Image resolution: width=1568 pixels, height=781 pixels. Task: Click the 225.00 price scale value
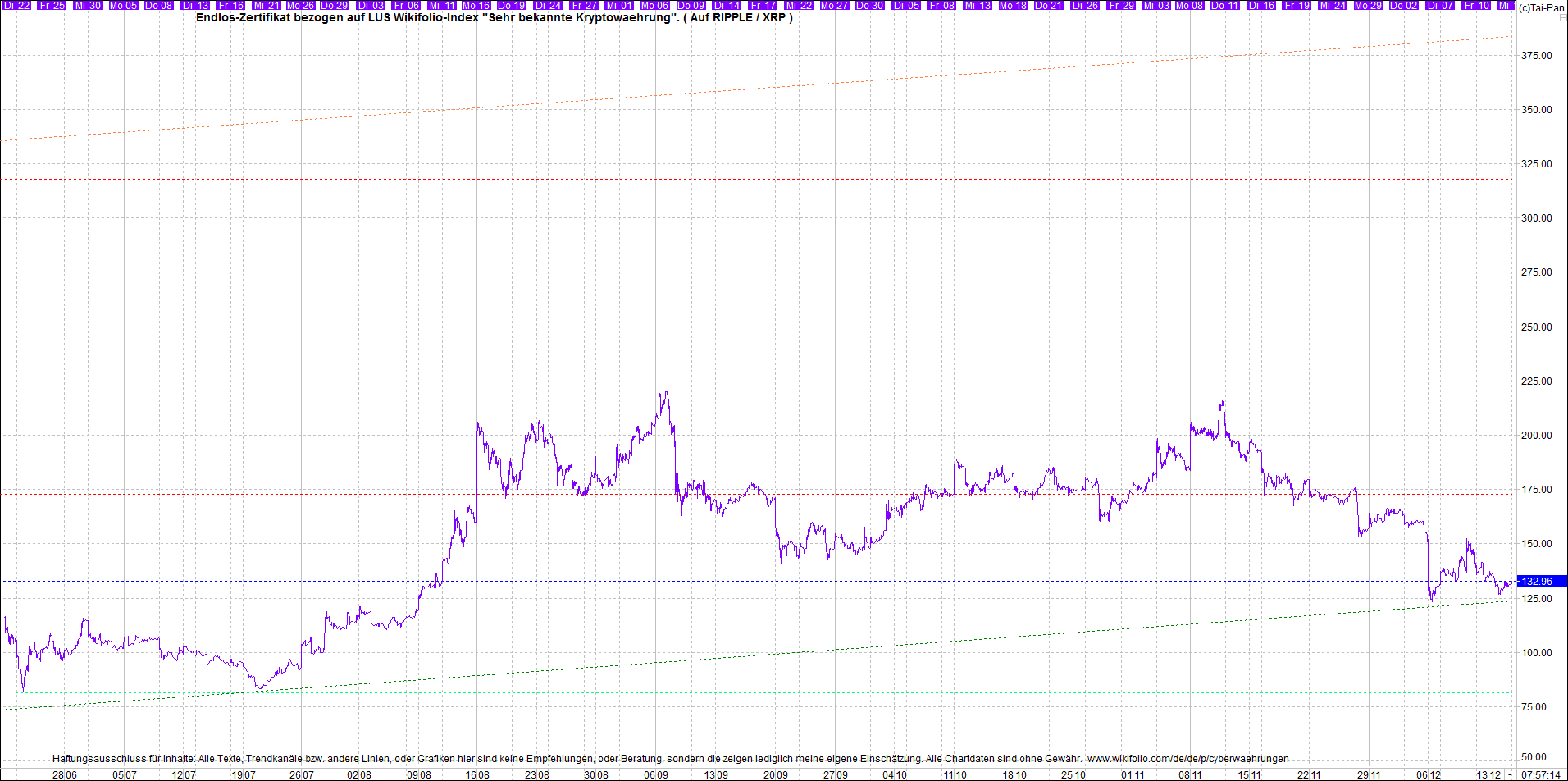tap(1536, 381)
